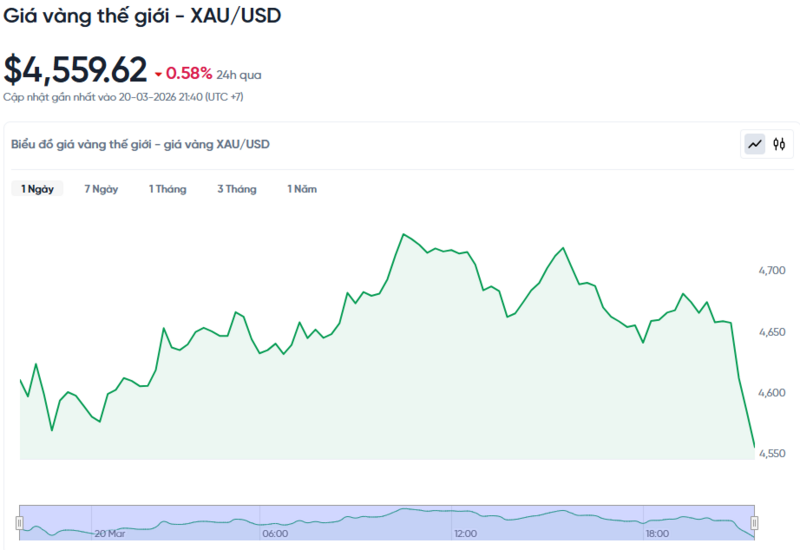Show the 3 Tháng chart range

click(237, 189)
